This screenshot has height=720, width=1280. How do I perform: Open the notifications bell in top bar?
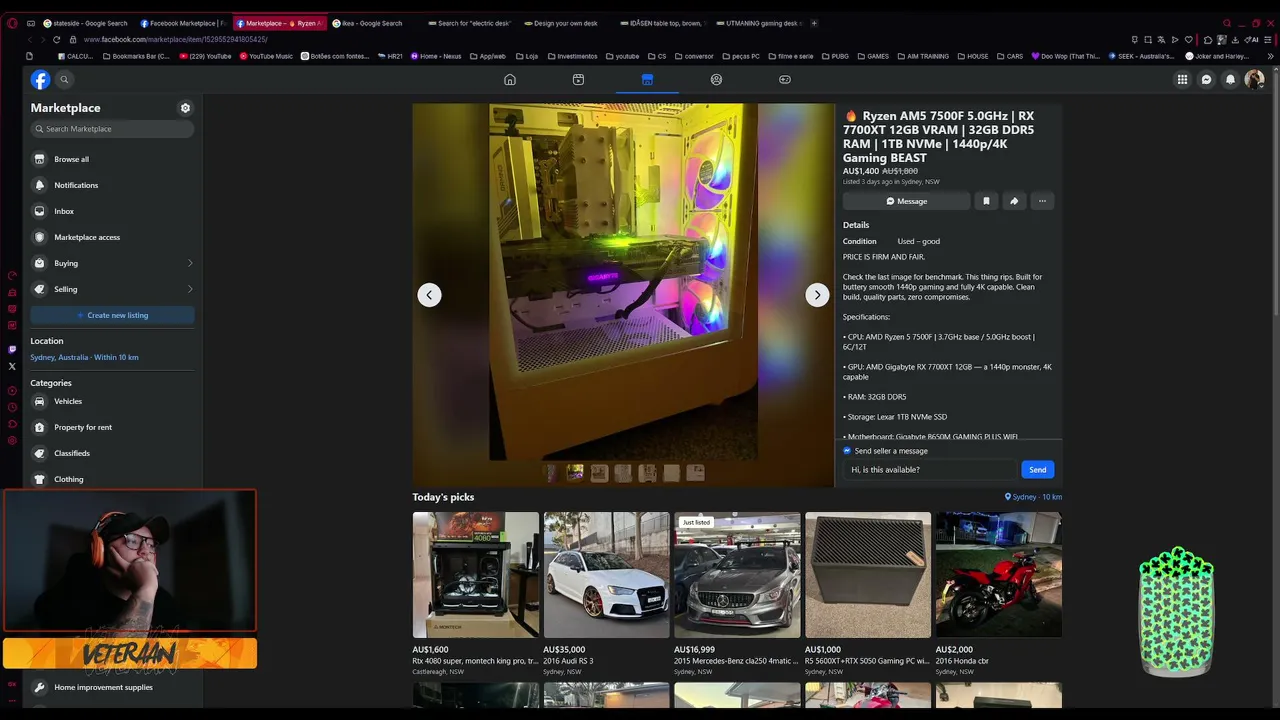click(1231, 80)
